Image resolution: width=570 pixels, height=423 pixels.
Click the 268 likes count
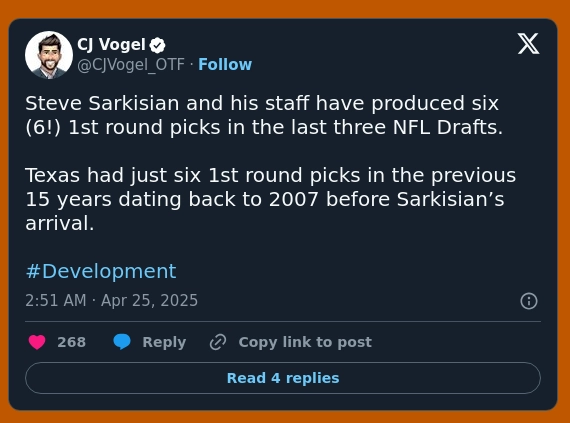click(x=72, y=342)
